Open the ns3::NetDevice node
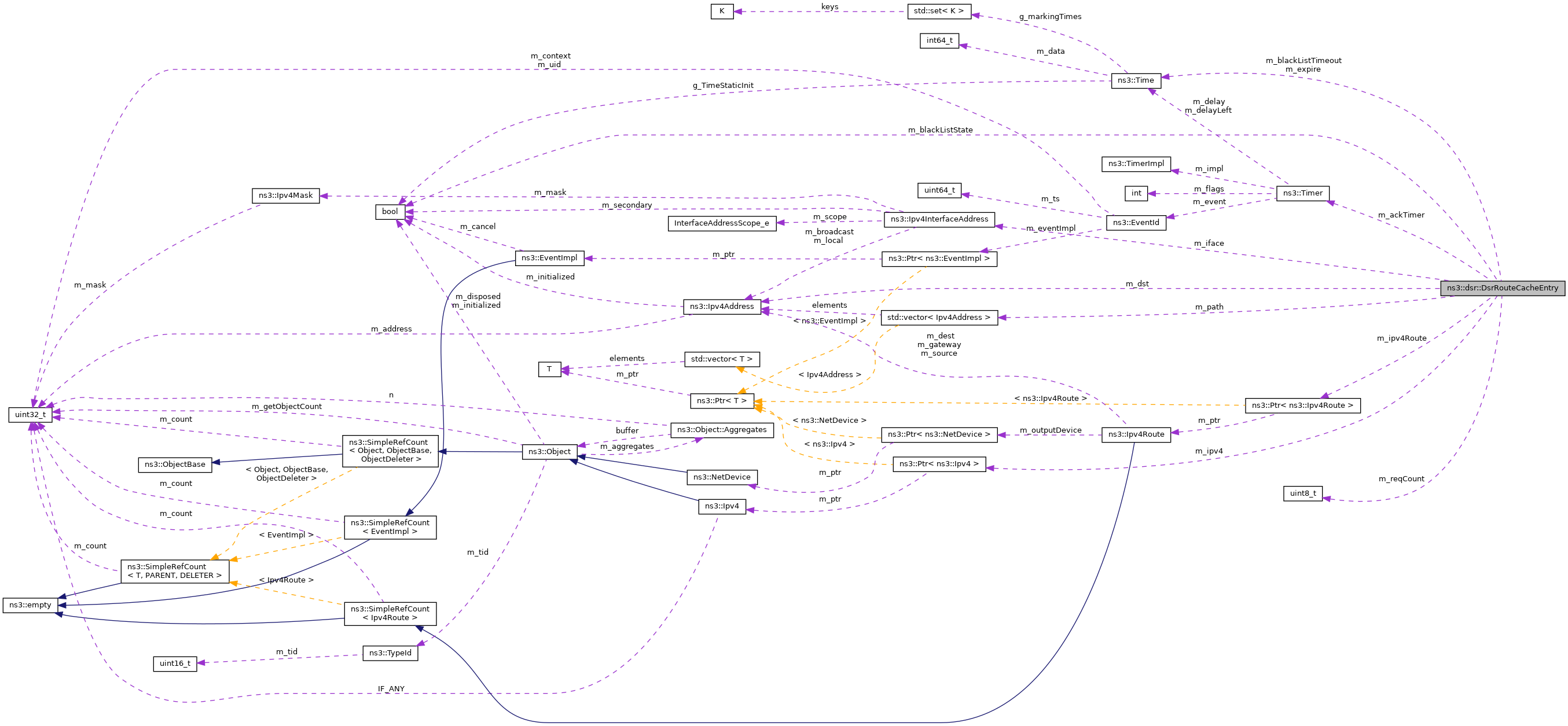Screen dimensions: 1568x726 (722, 478)
